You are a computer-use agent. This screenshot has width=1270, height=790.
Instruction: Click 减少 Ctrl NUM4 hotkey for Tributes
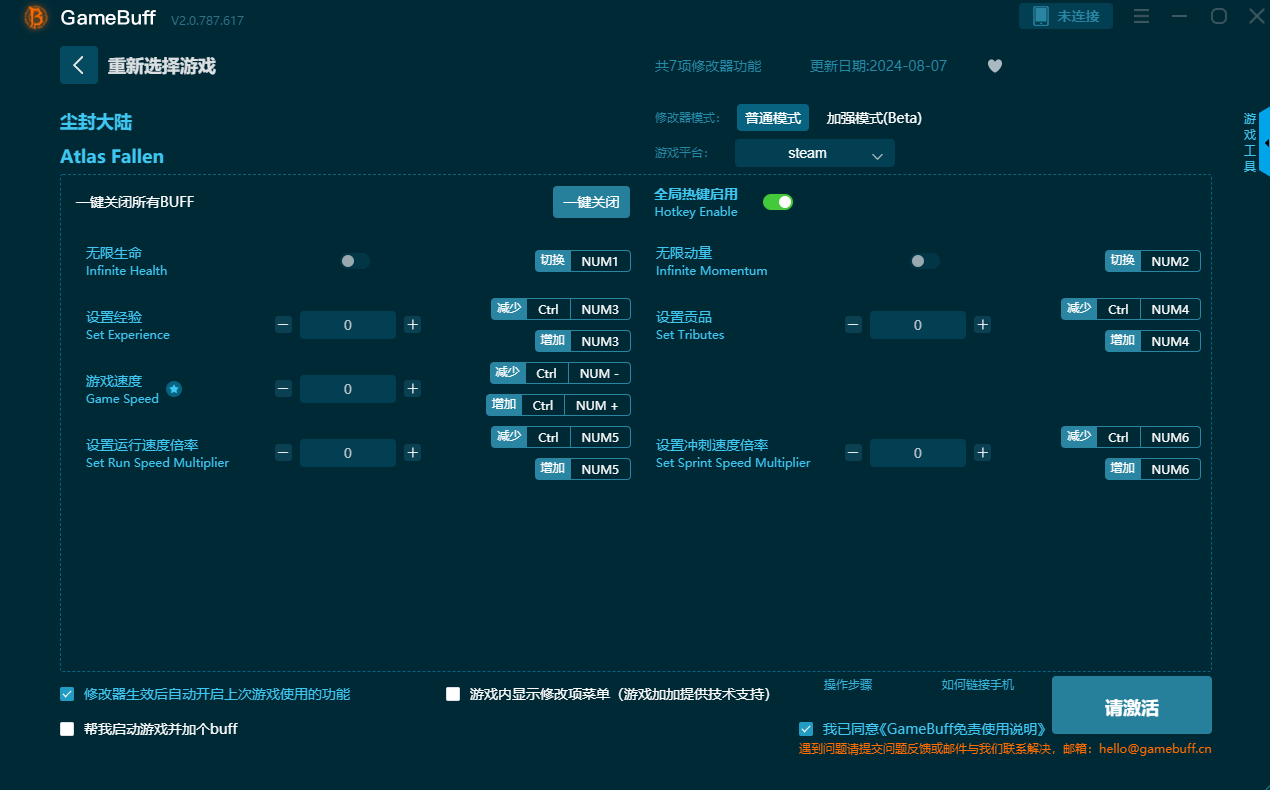[1131, 309]
